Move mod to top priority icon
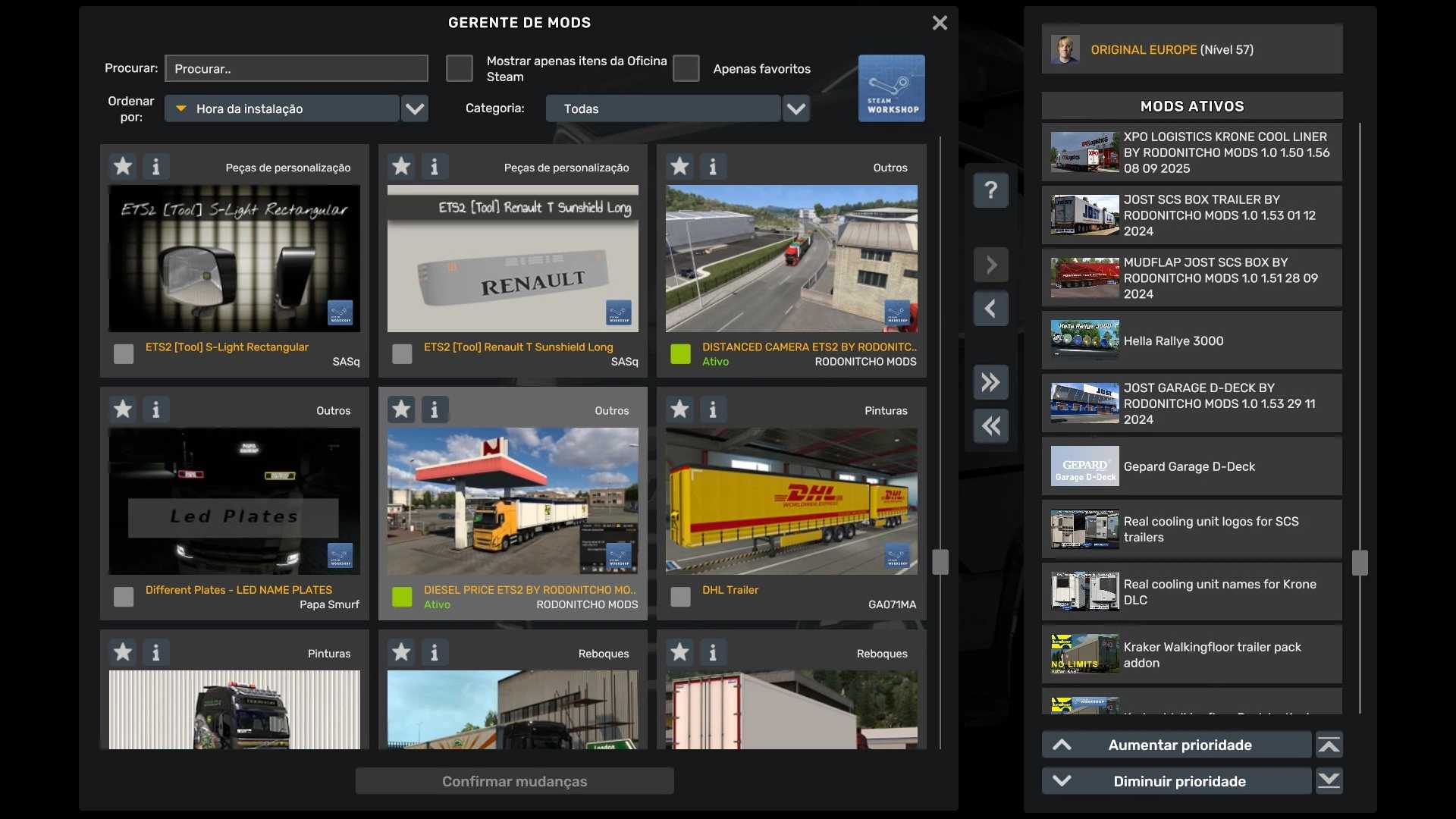The image size is (1456, 819). click(1329, 745)
